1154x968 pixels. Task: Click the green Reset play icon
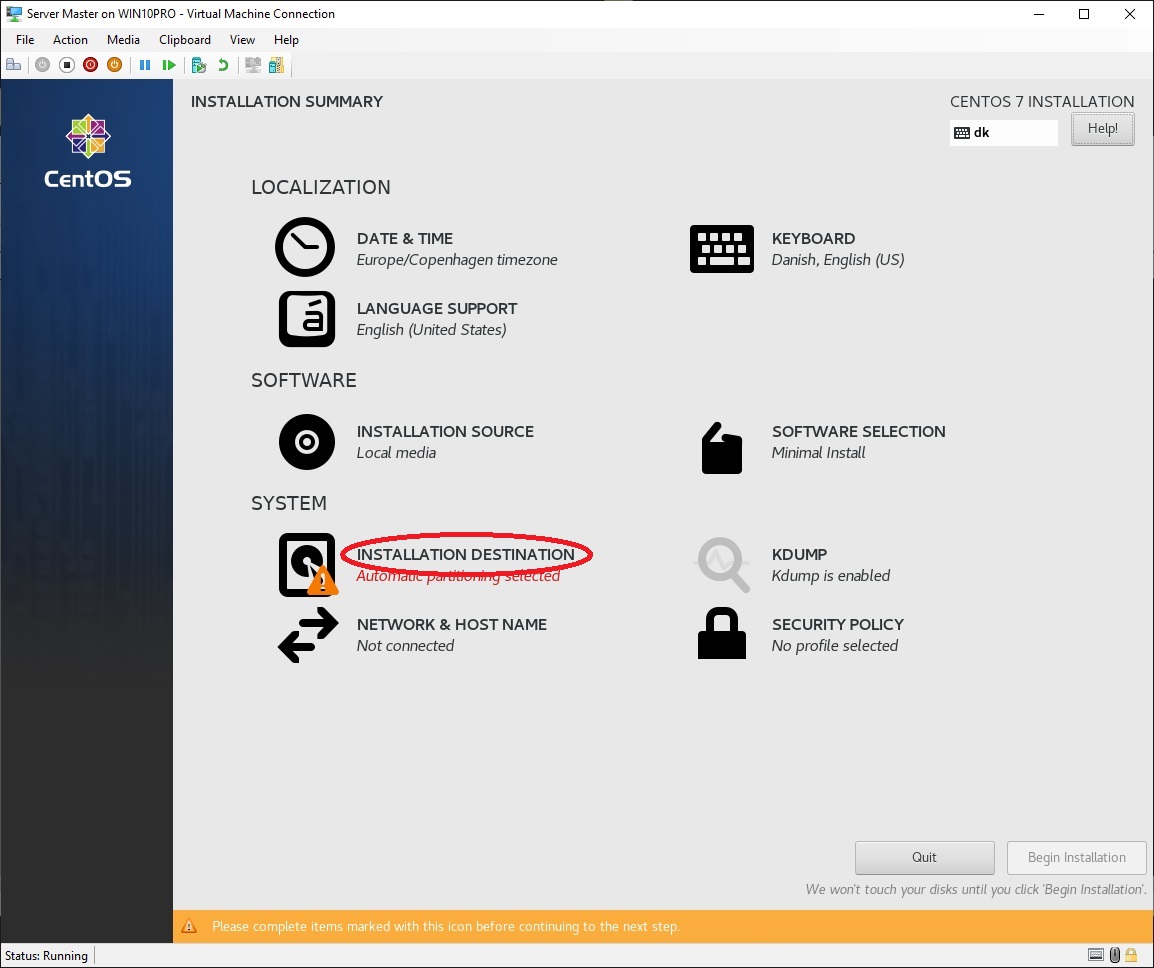pos(169,65)
